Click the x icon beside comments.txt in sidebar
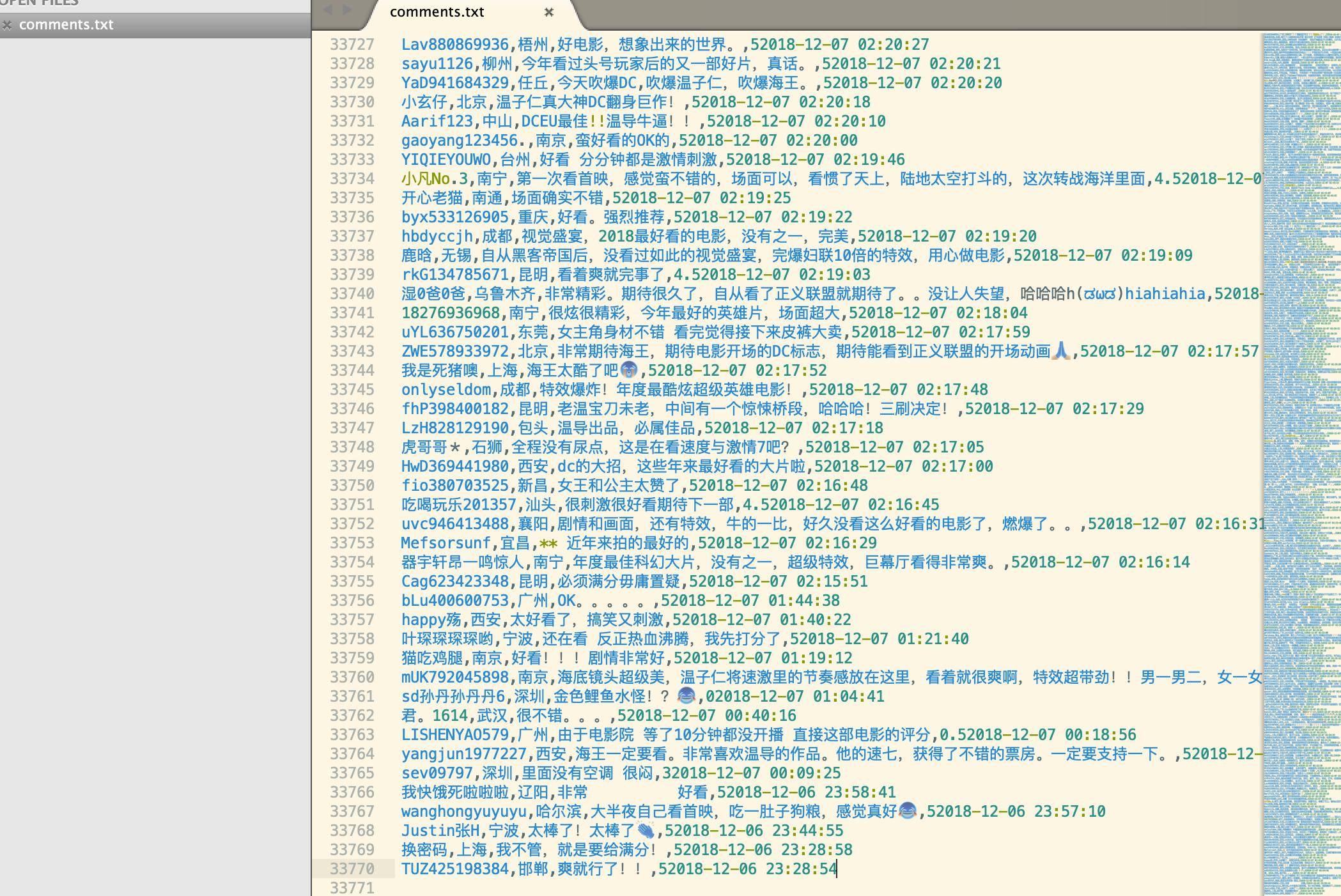The height and width of the screenshot is (896, 1341). click(x=7, y=25)
